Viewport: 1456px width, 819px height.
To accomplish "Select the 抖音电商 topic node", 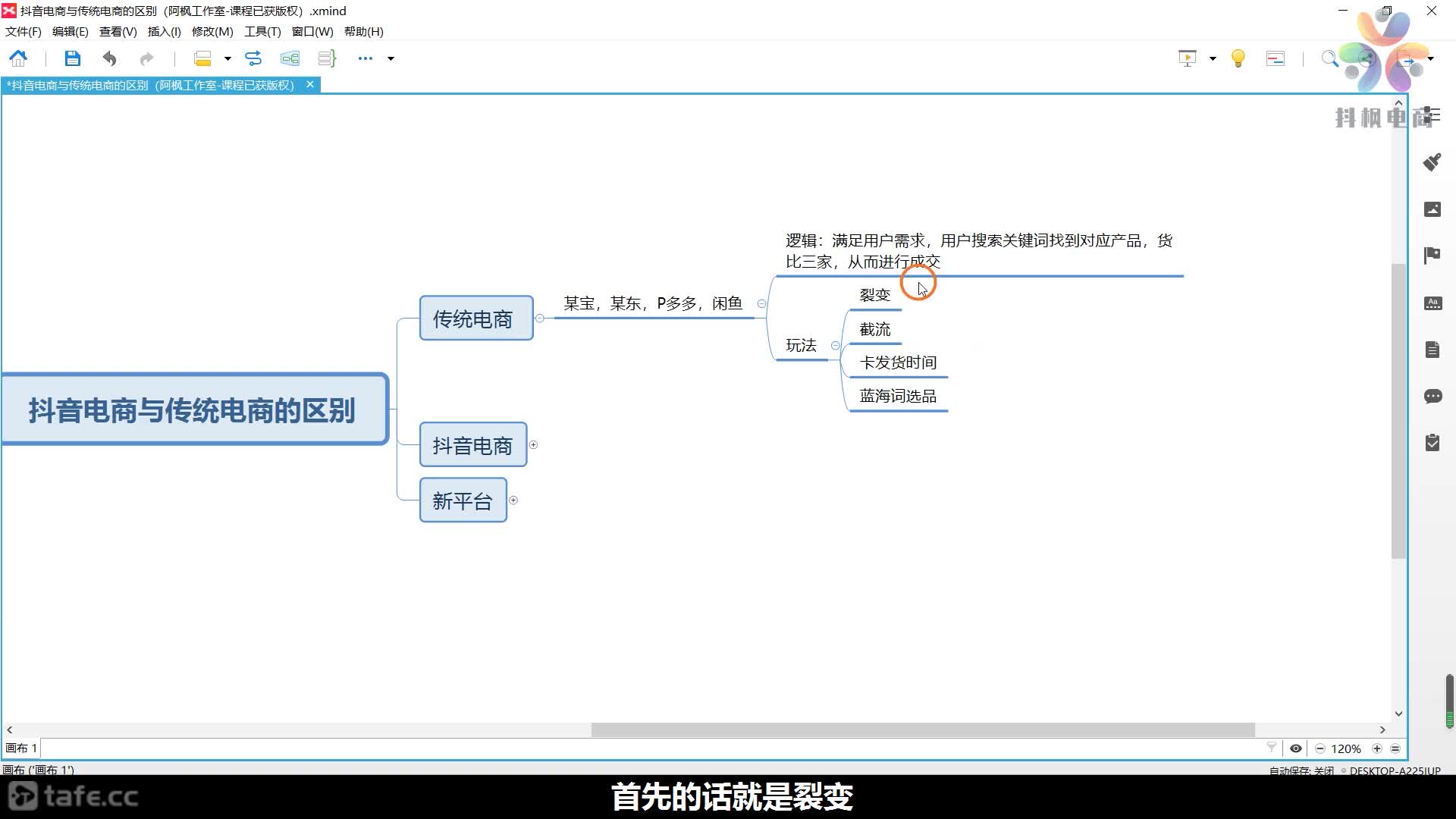I will coord(473,445).
